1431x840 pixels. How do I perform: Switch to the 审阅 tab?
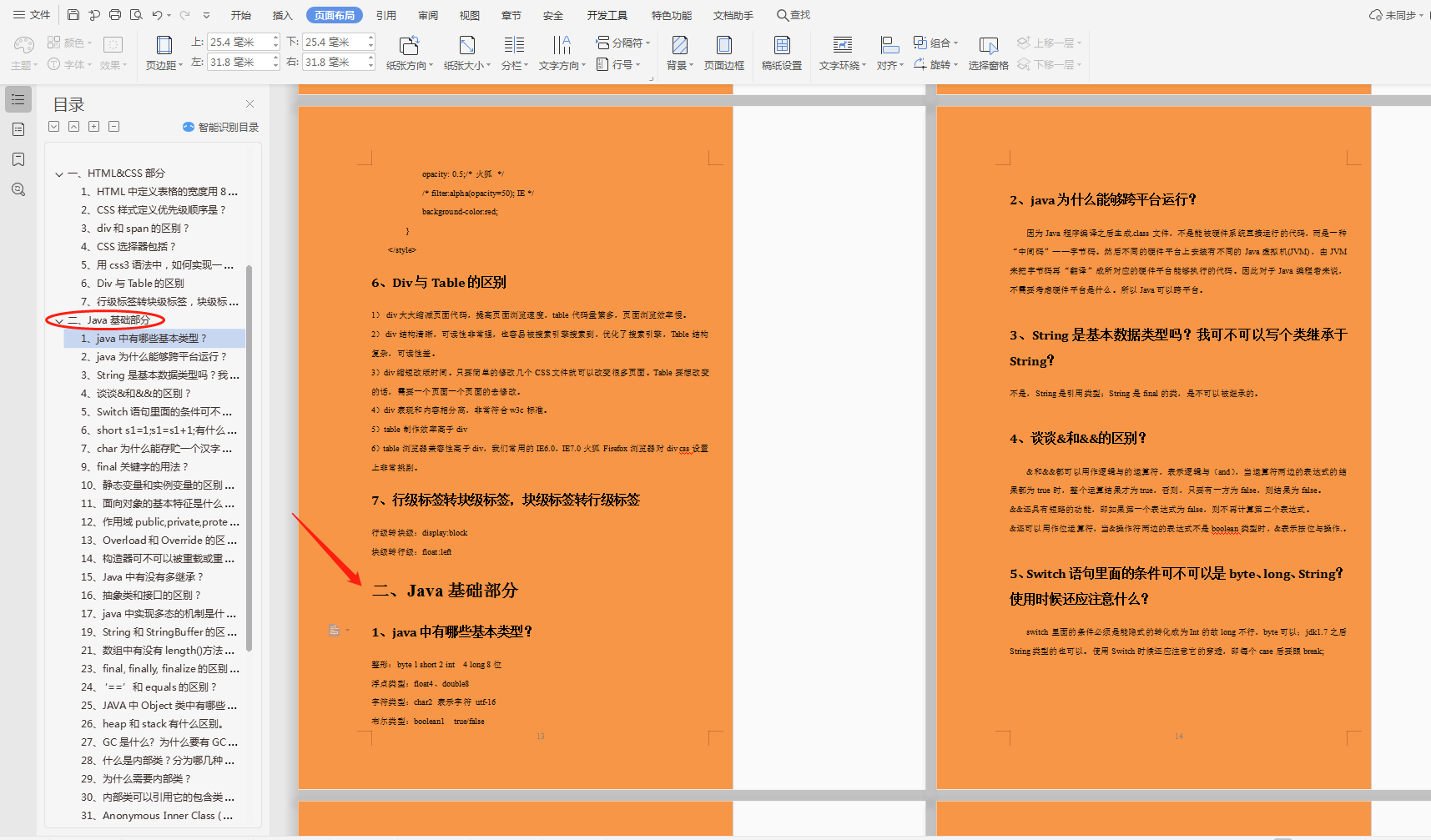pos(428,15)
